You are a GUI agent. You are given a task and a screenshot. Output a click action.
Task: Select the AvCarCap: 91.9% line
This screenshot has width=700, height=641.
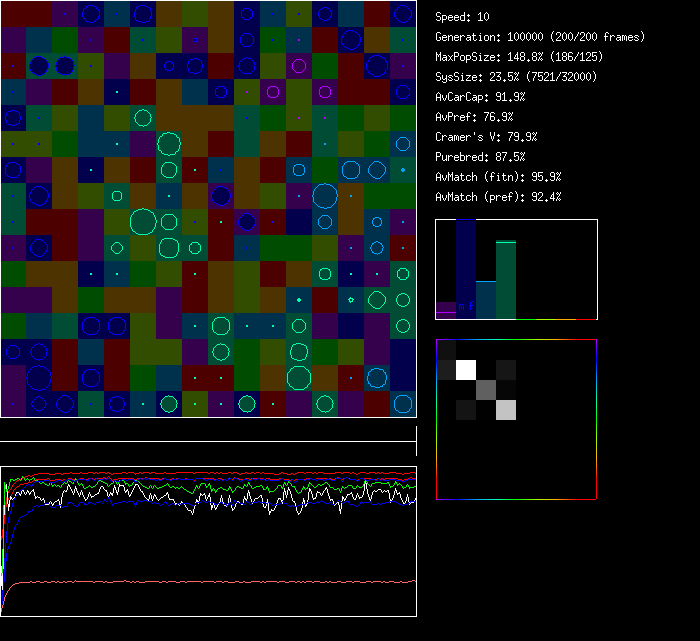click(x=481, y=97)
